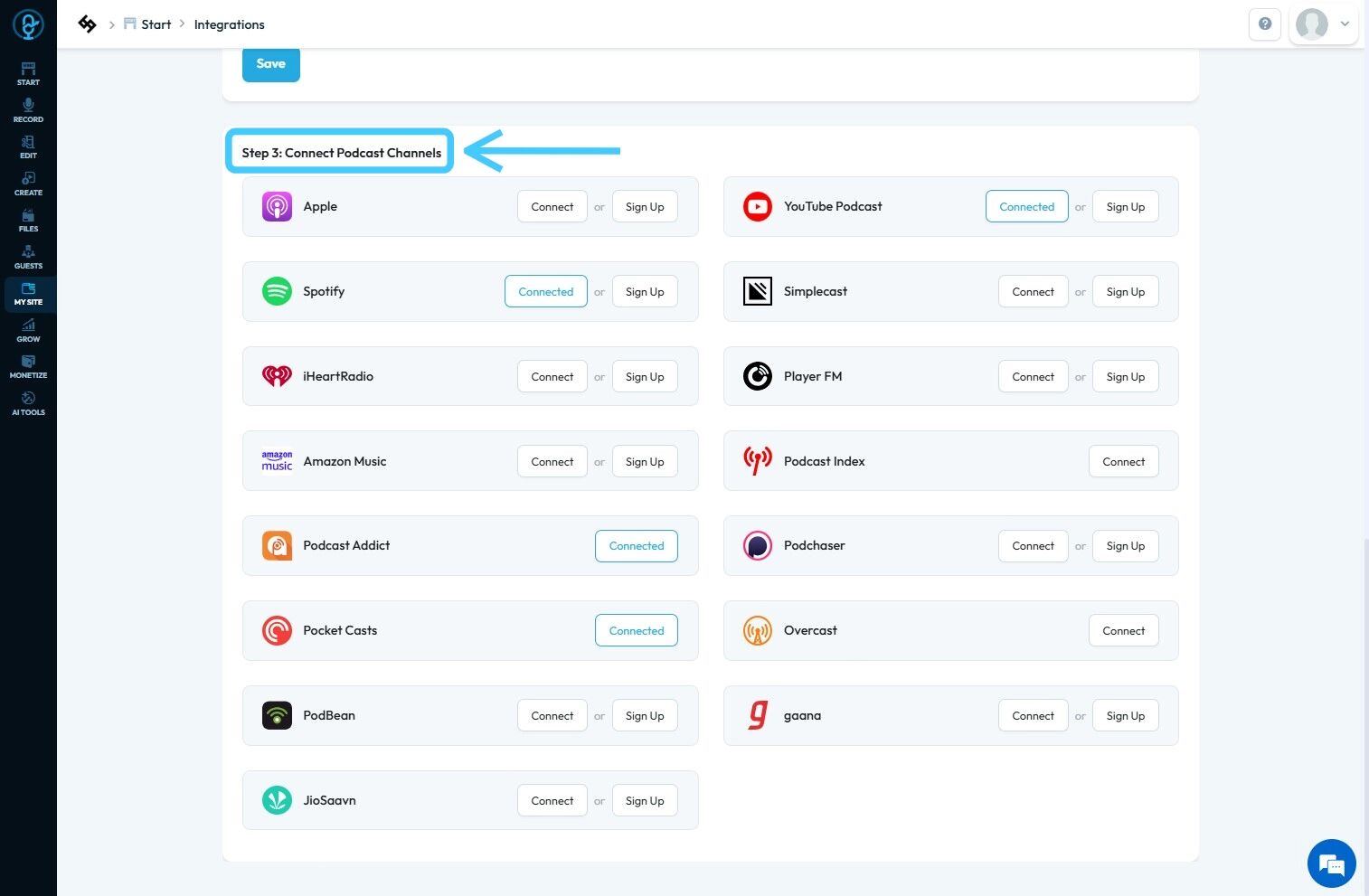Open the Monetize sidebar item
This screenshot has width=1369, height=896.
(x=28, y=367)
